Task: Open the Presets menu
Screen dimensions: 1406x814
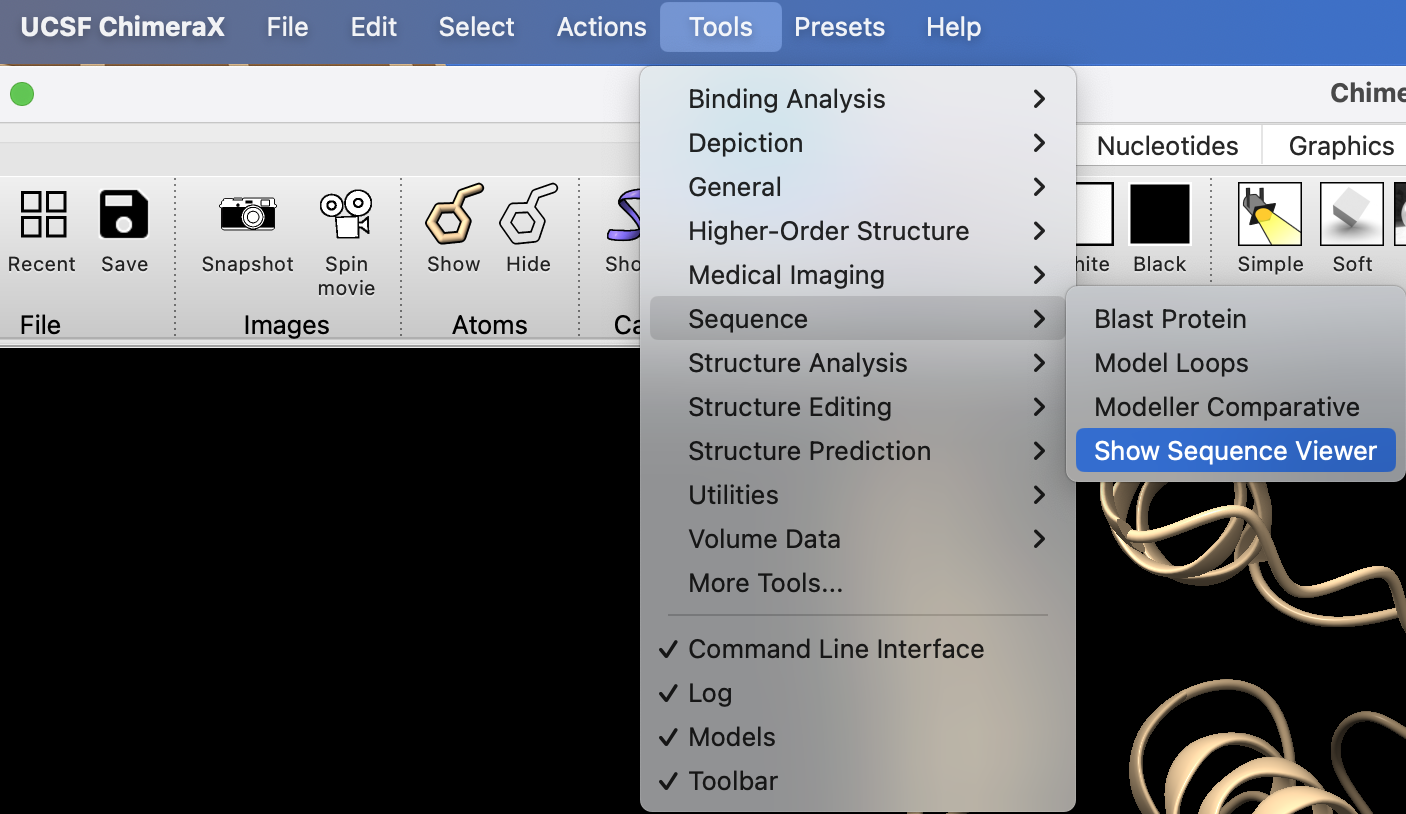Action: pyautogui.click(x=839, y=27)
